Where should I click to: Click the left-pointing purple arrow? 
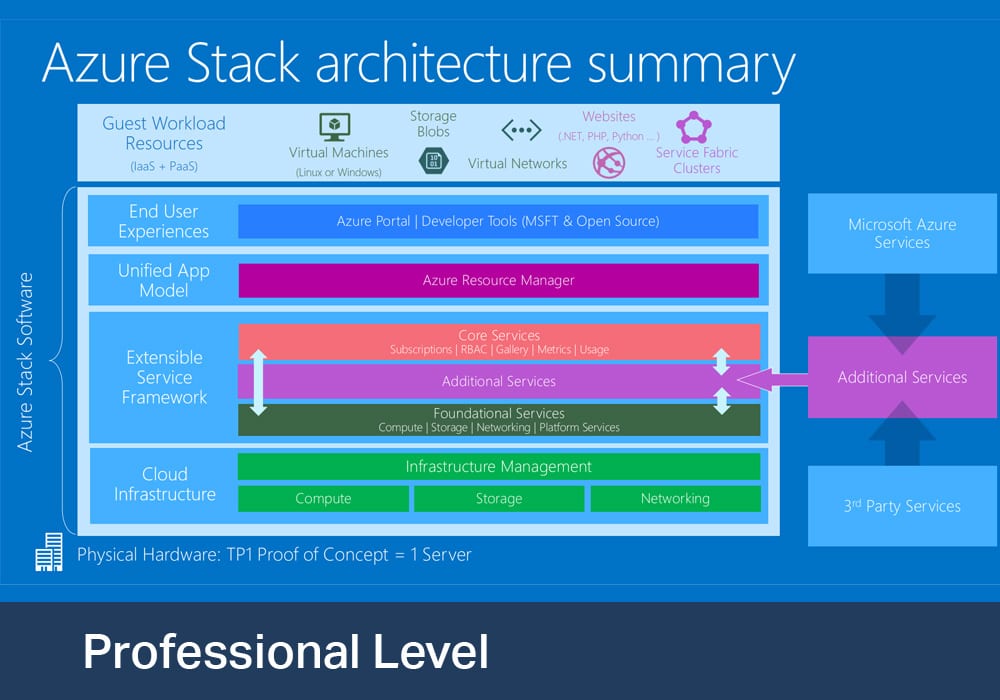pyautogui.click(x=772, y=380)
